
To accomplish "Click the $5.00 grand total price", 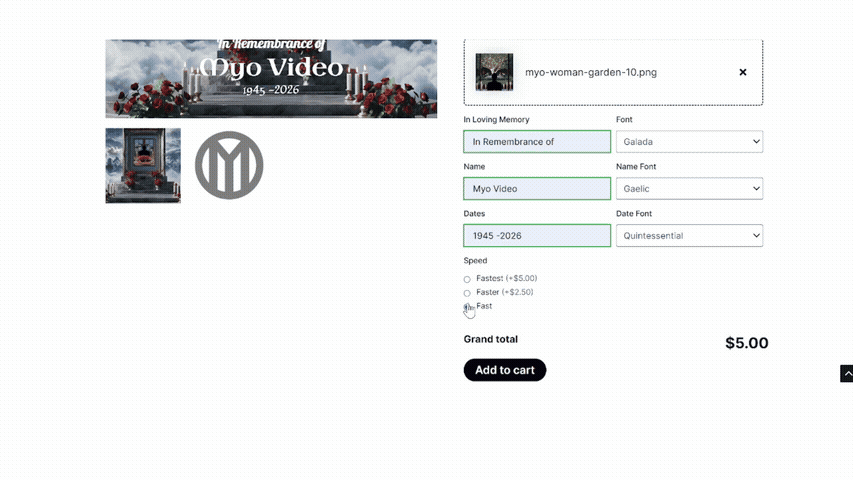I will point(746,343).
